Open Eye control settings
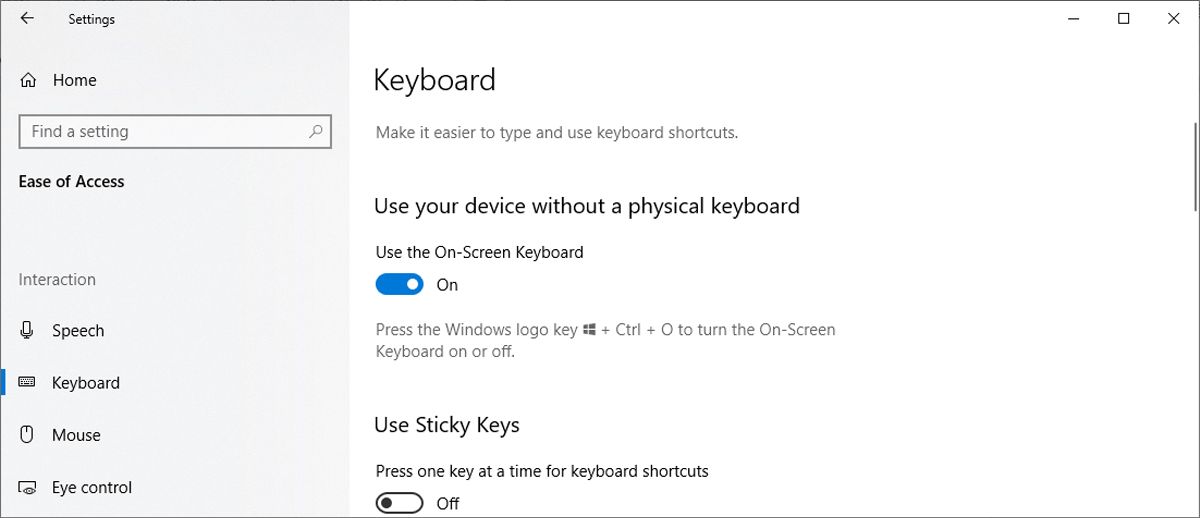 [92, 488]
